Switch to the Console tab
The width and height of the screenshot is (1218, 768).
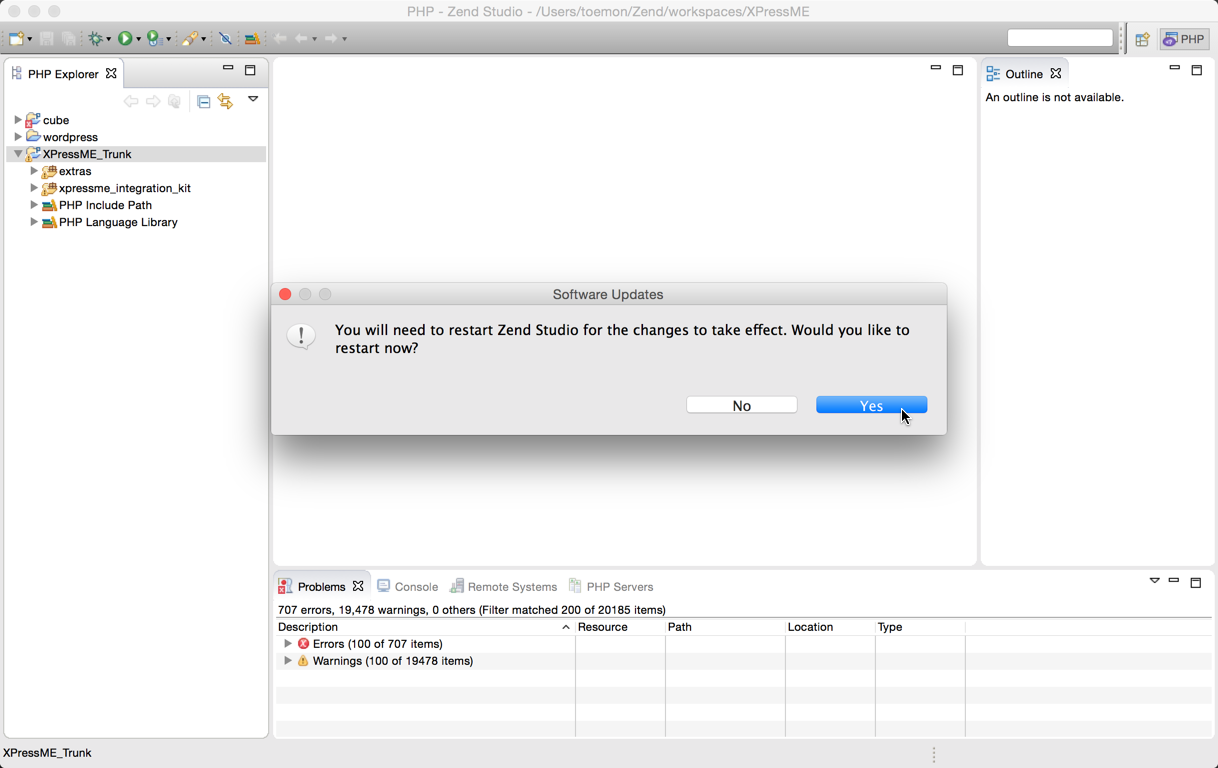(x=407, y=587)
